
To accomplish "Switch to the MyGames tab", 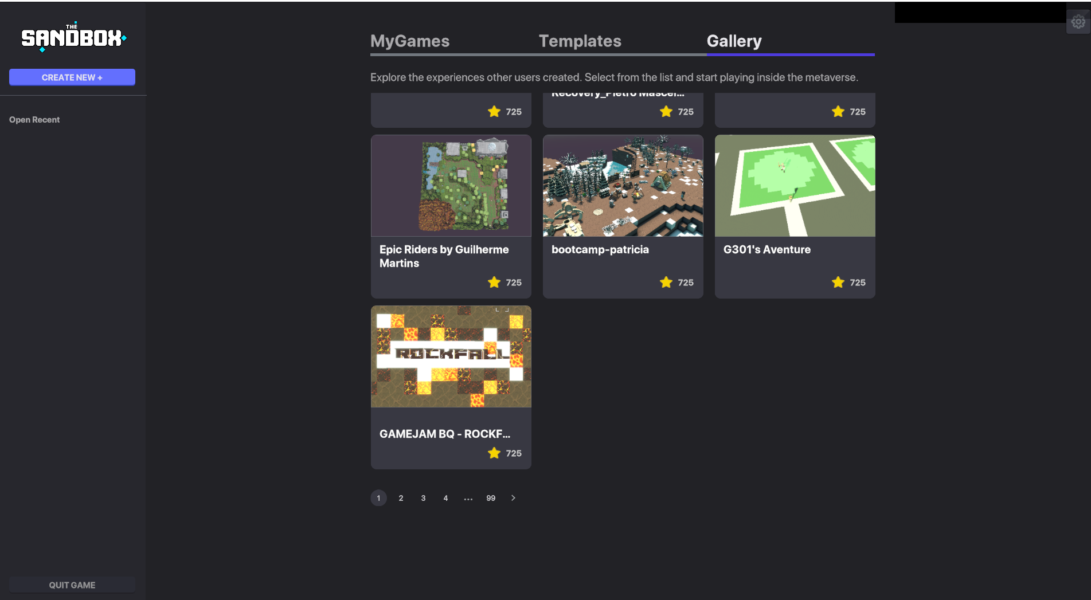I will click(x=410, y=41).
